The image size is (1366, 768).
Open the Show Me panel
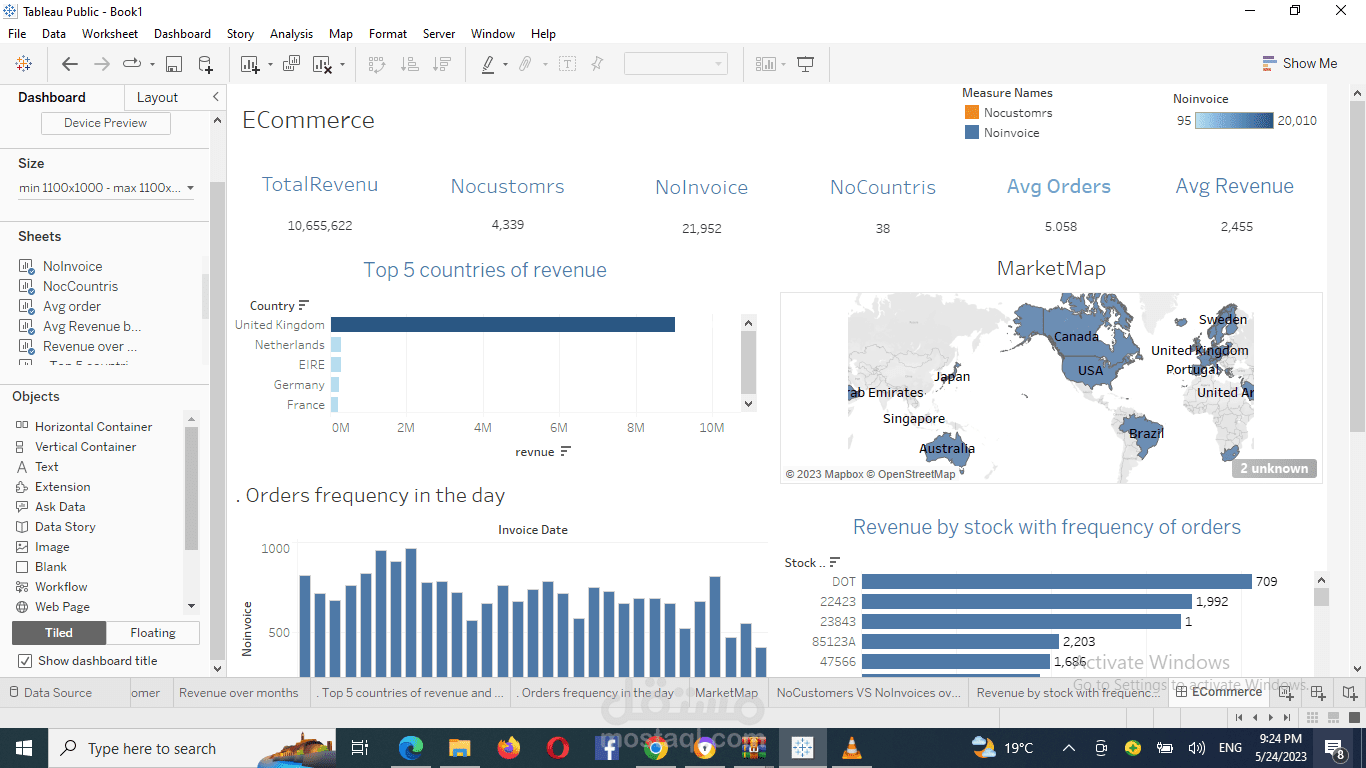1300,63
